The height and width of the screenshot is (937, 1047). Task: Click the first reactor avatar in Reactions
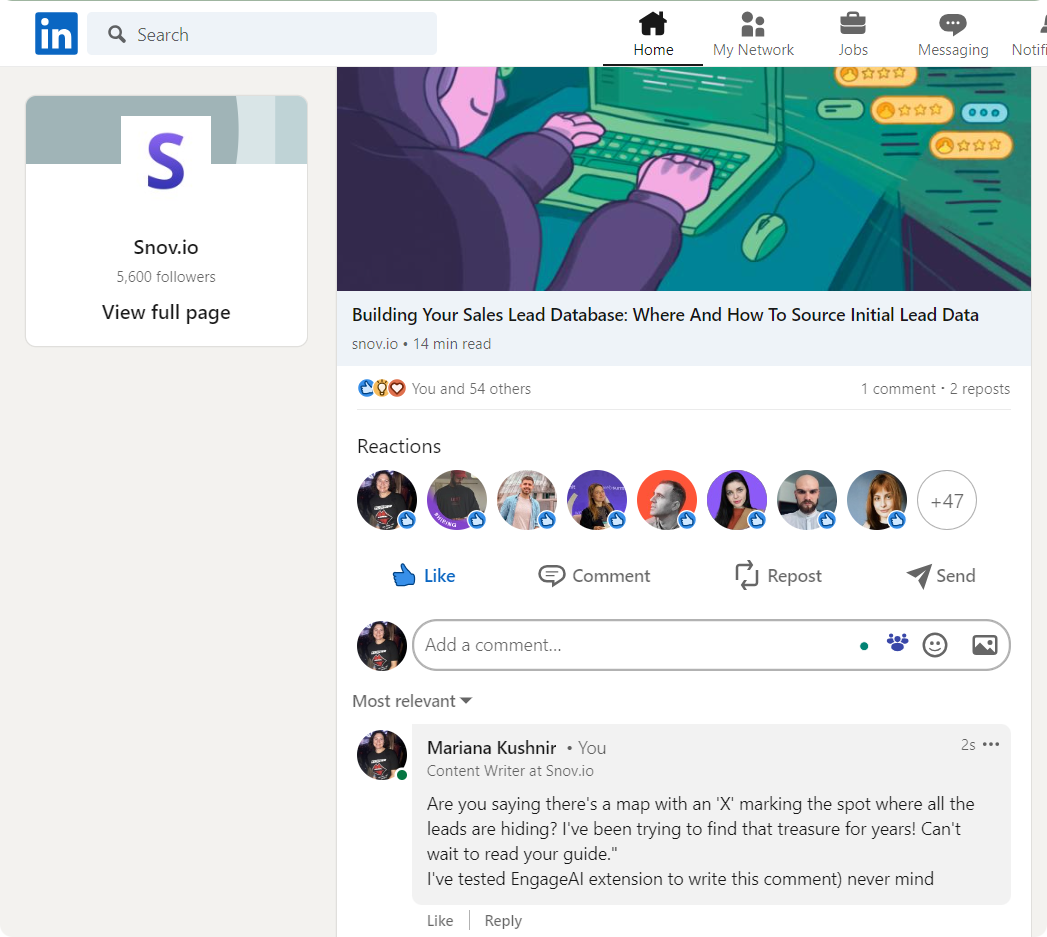point(387,500)
